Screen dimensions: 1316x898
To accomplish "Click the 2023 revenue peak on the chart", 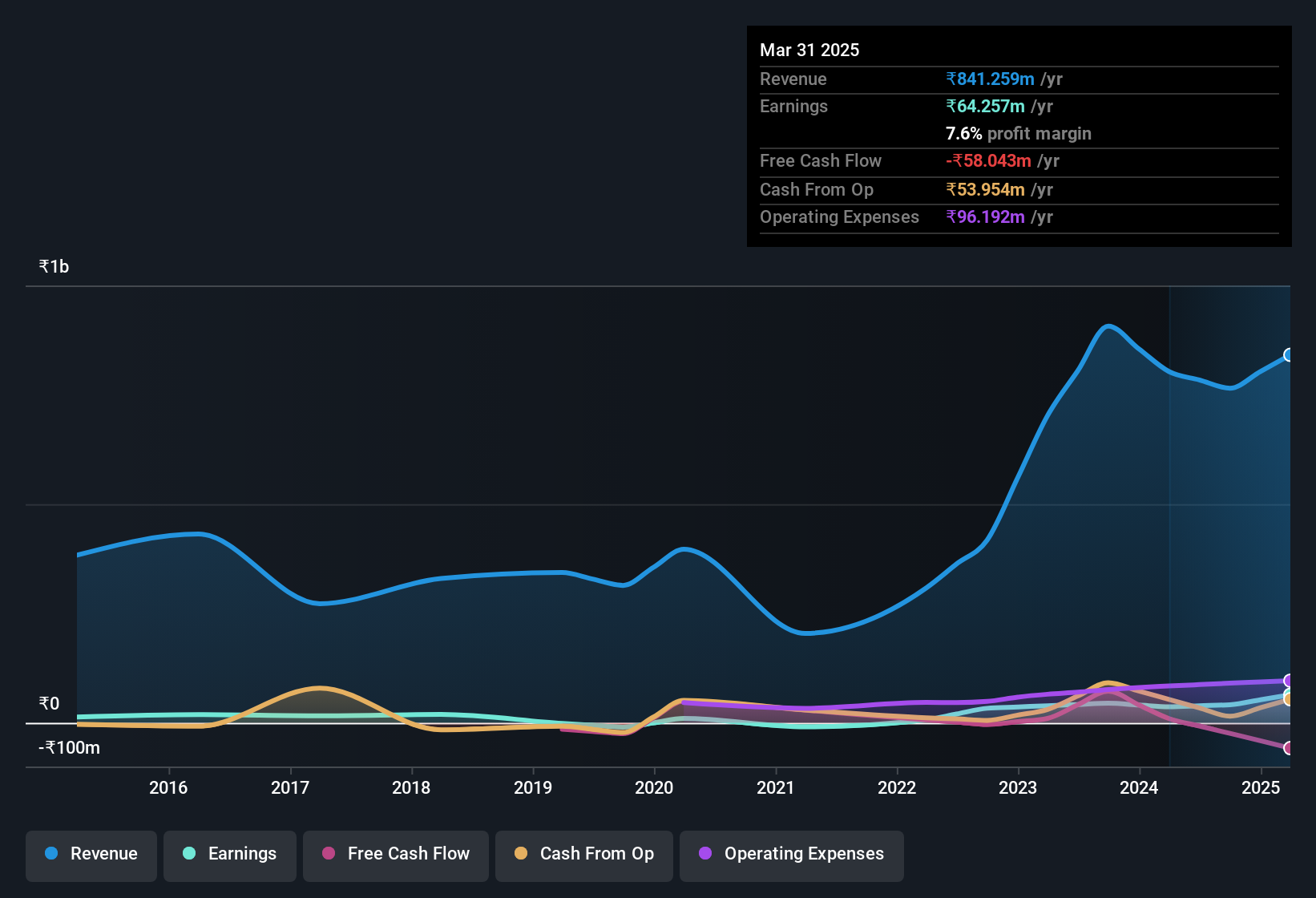I will click(1108, 325).
